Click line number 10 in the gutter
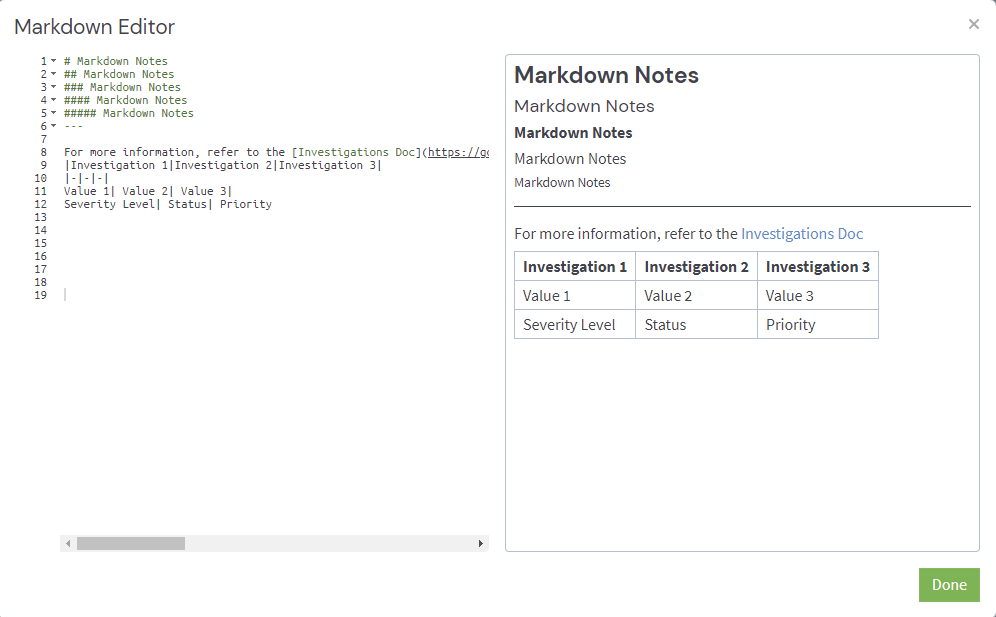Image resolution: width=996 pixels, height=617 pixels. click(x=40, y=177)
